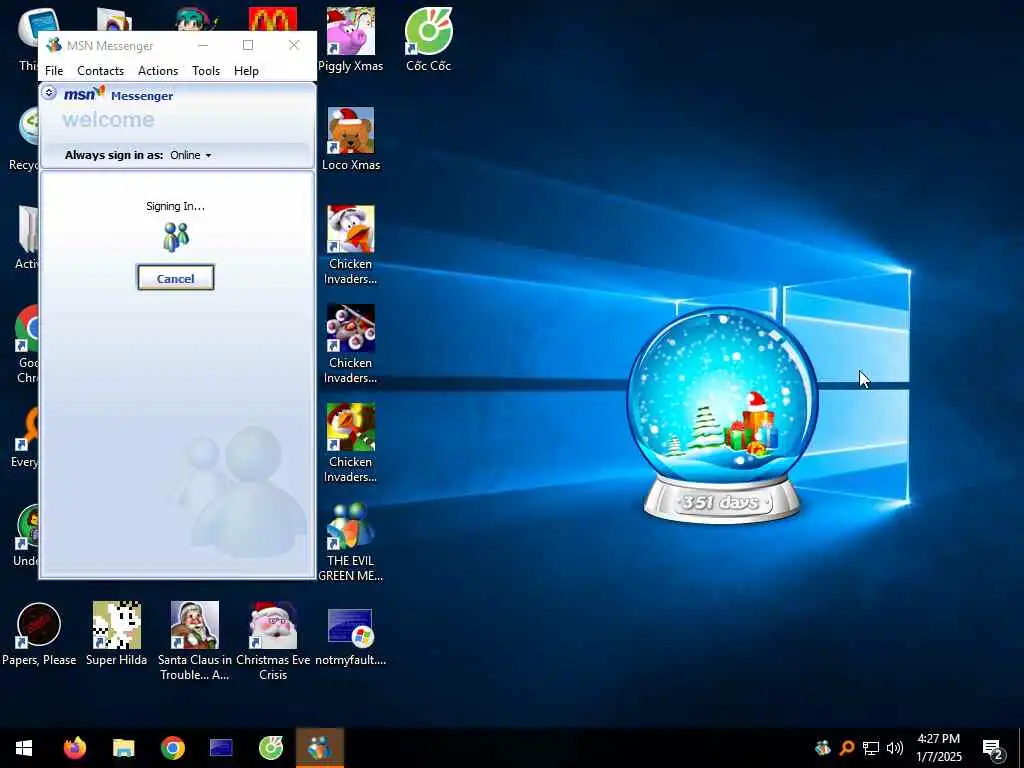Close the MSN Messenger window
1024x768 pixels.
[294, 45]
